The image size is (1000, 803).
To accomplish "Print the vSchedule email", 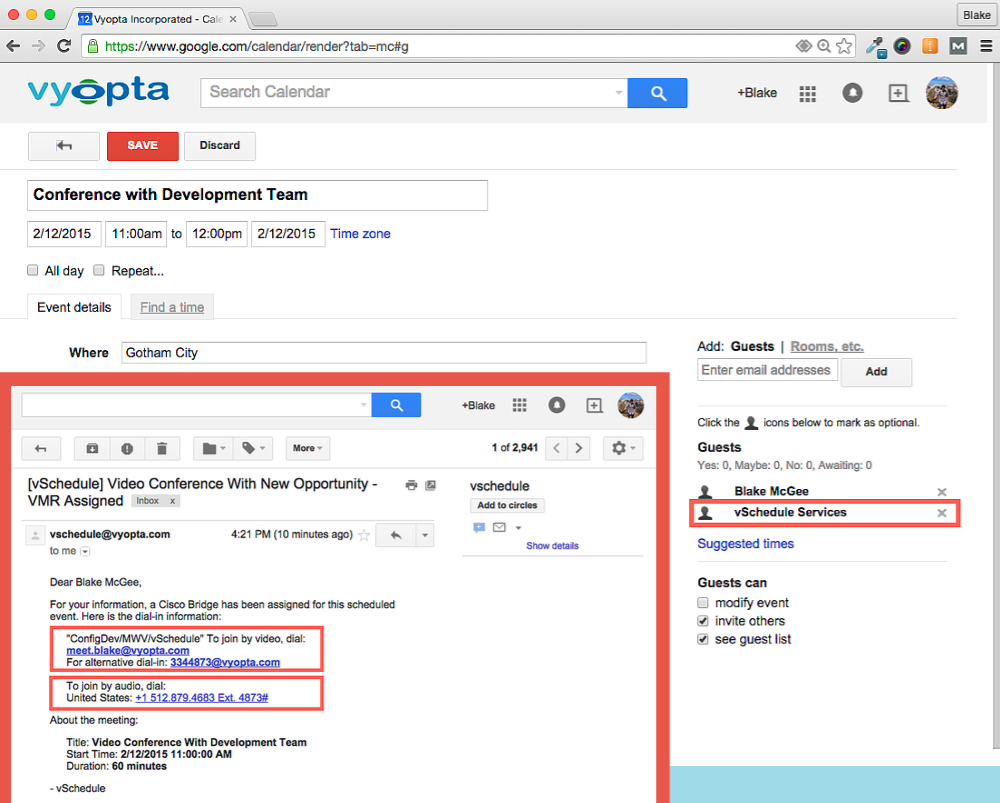I will click(411, 485).
